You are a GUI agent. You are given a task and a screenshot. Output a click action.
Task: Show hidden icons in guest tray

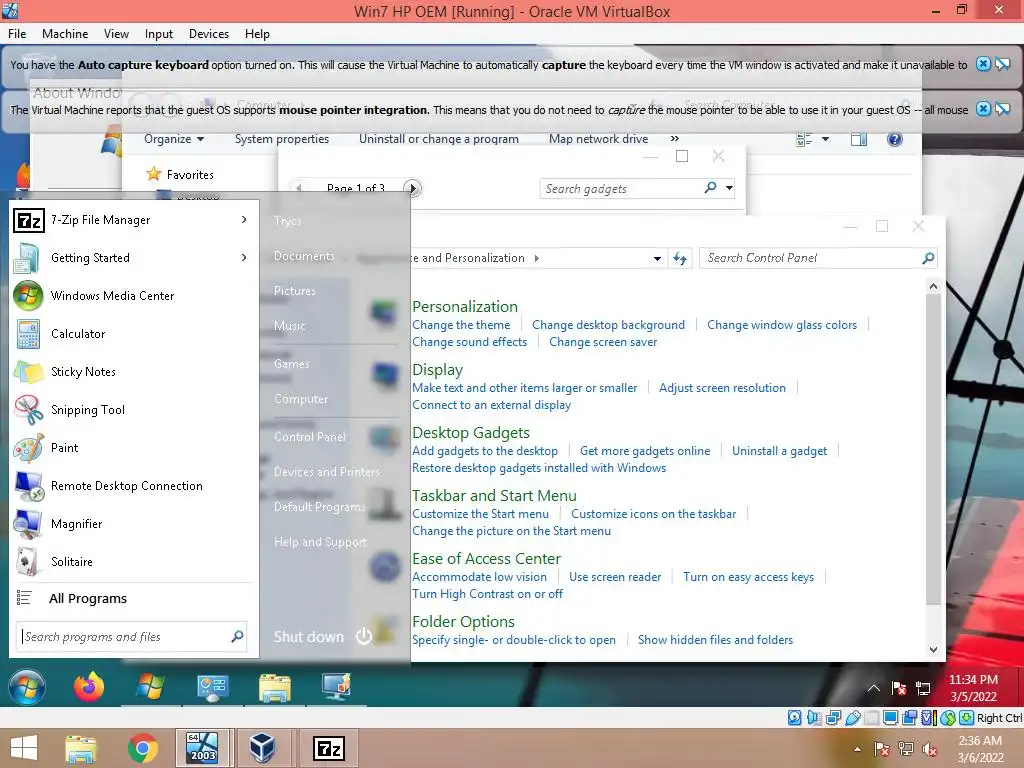pyautogui.click(x=873, y=688)
